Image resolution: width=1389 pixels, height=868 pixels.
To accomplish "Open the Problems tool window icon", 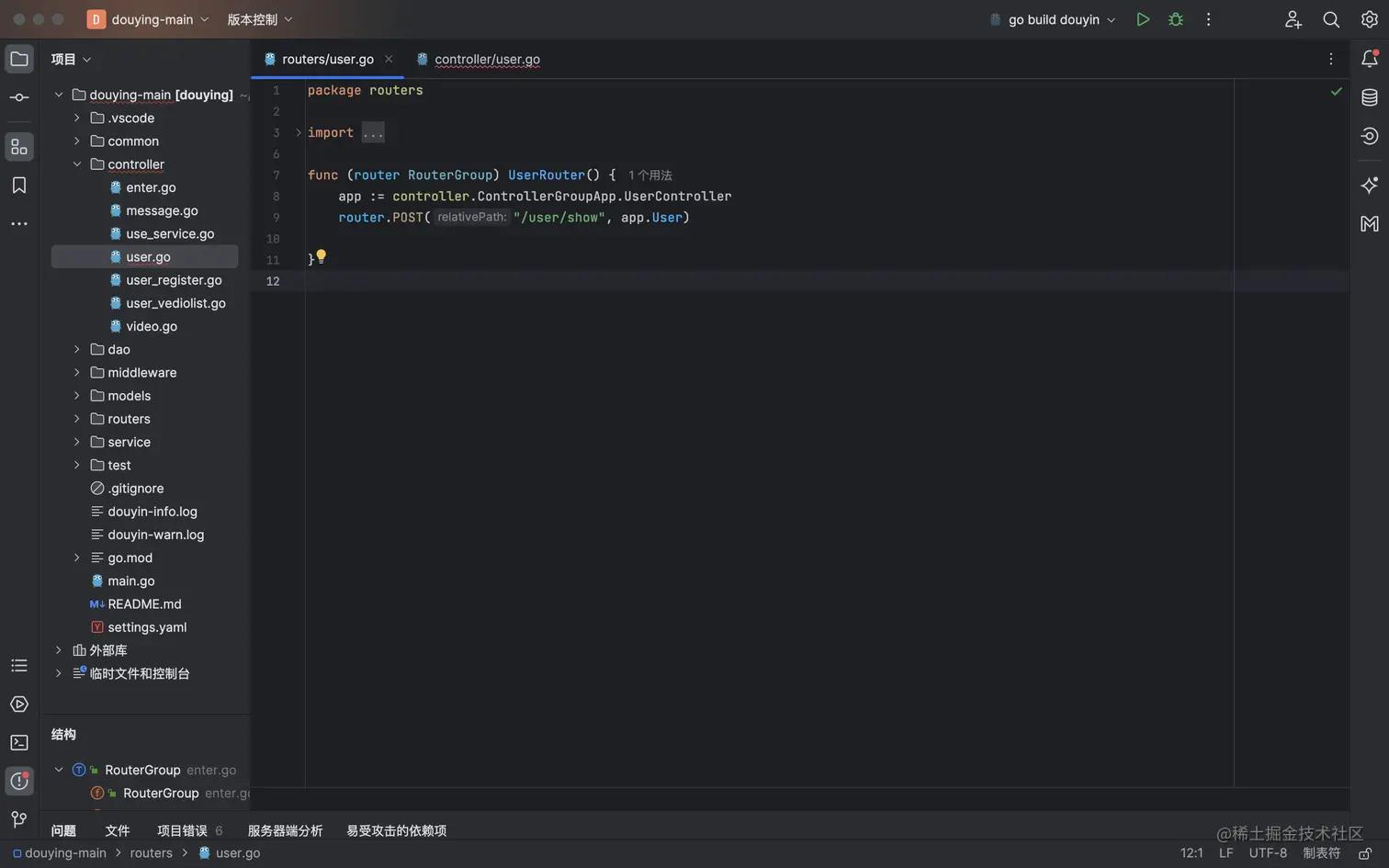I will (19, 781).
